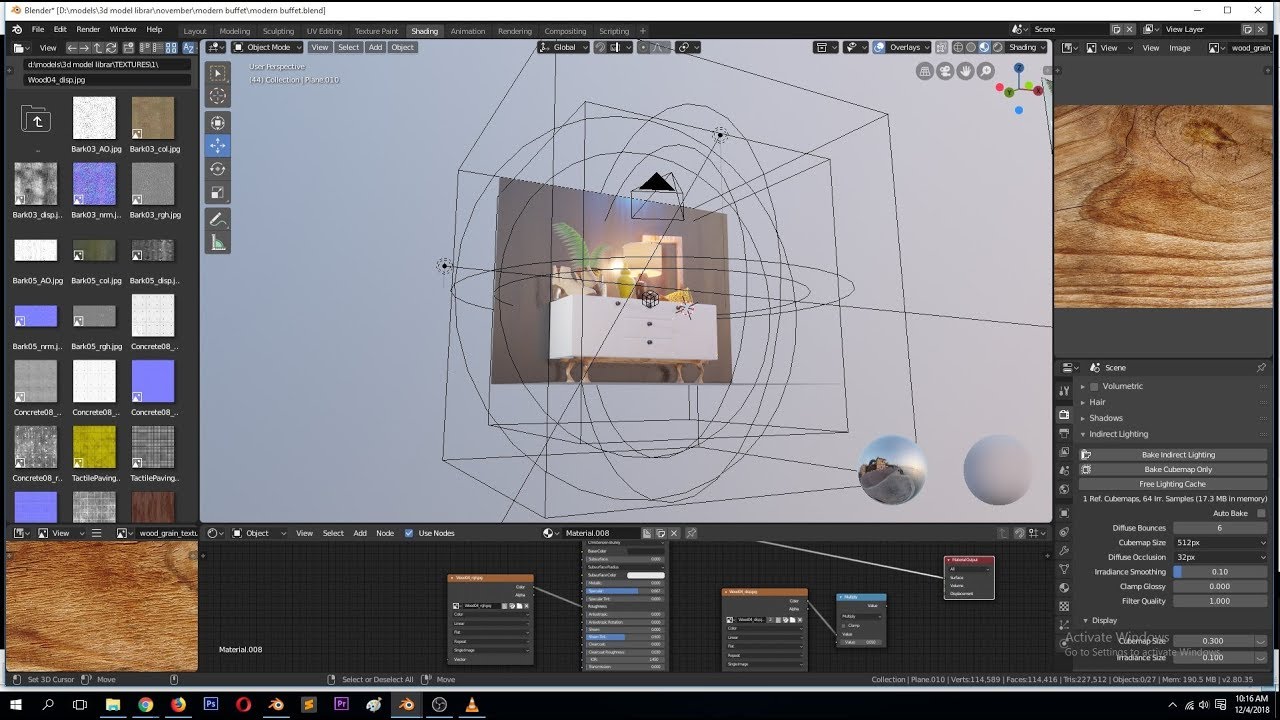
Task: Go to parent folder in file browser
Action: point(36,121)
